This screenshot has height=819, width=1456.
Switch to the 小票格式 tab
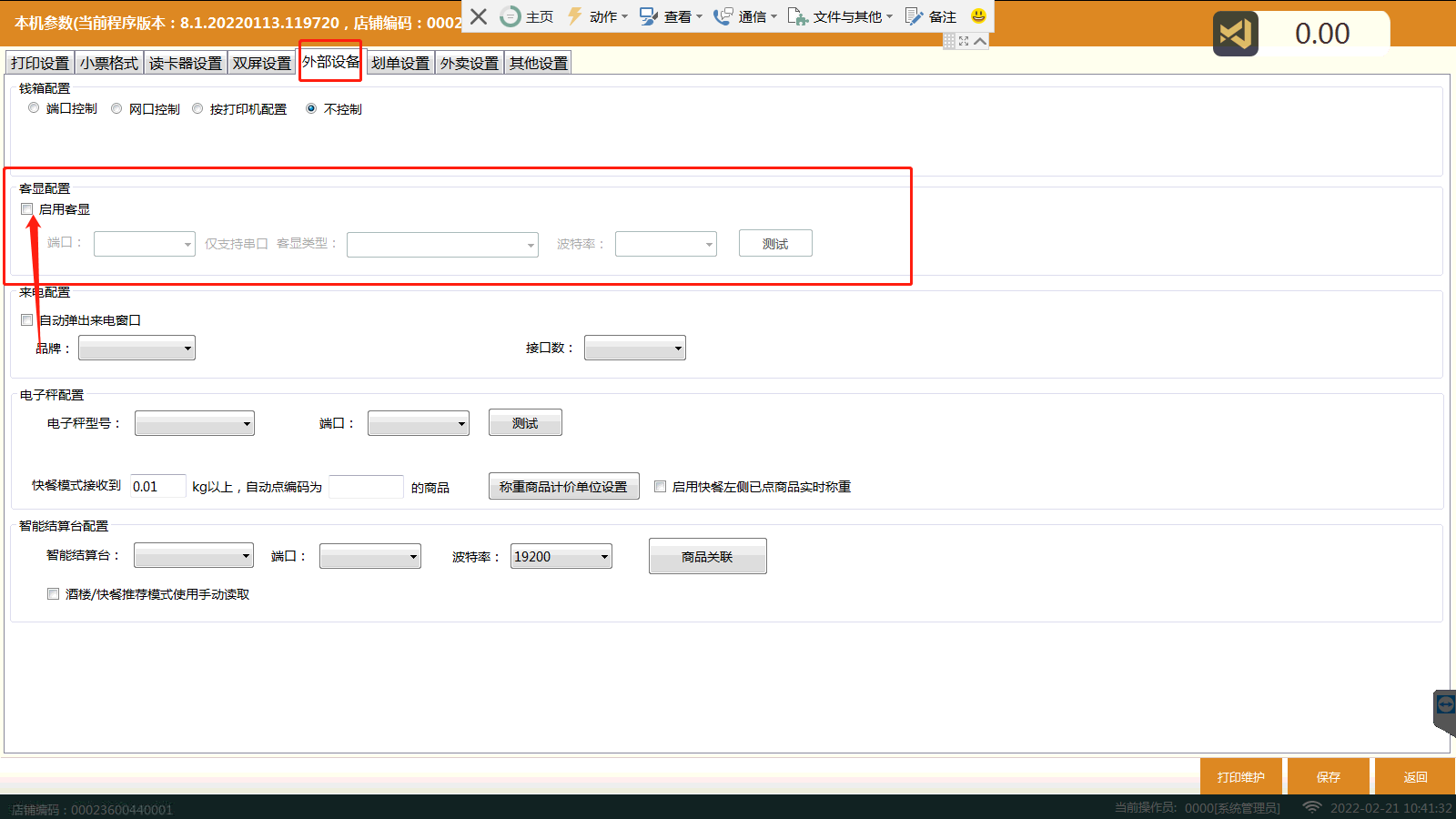click(109, 63)
